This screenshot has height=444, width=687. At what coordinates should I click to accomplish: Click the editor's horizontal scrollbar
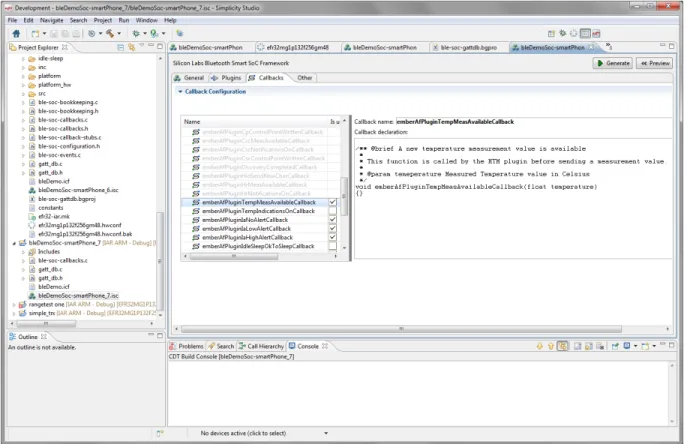pyautogui.click(x=401, y=329)
